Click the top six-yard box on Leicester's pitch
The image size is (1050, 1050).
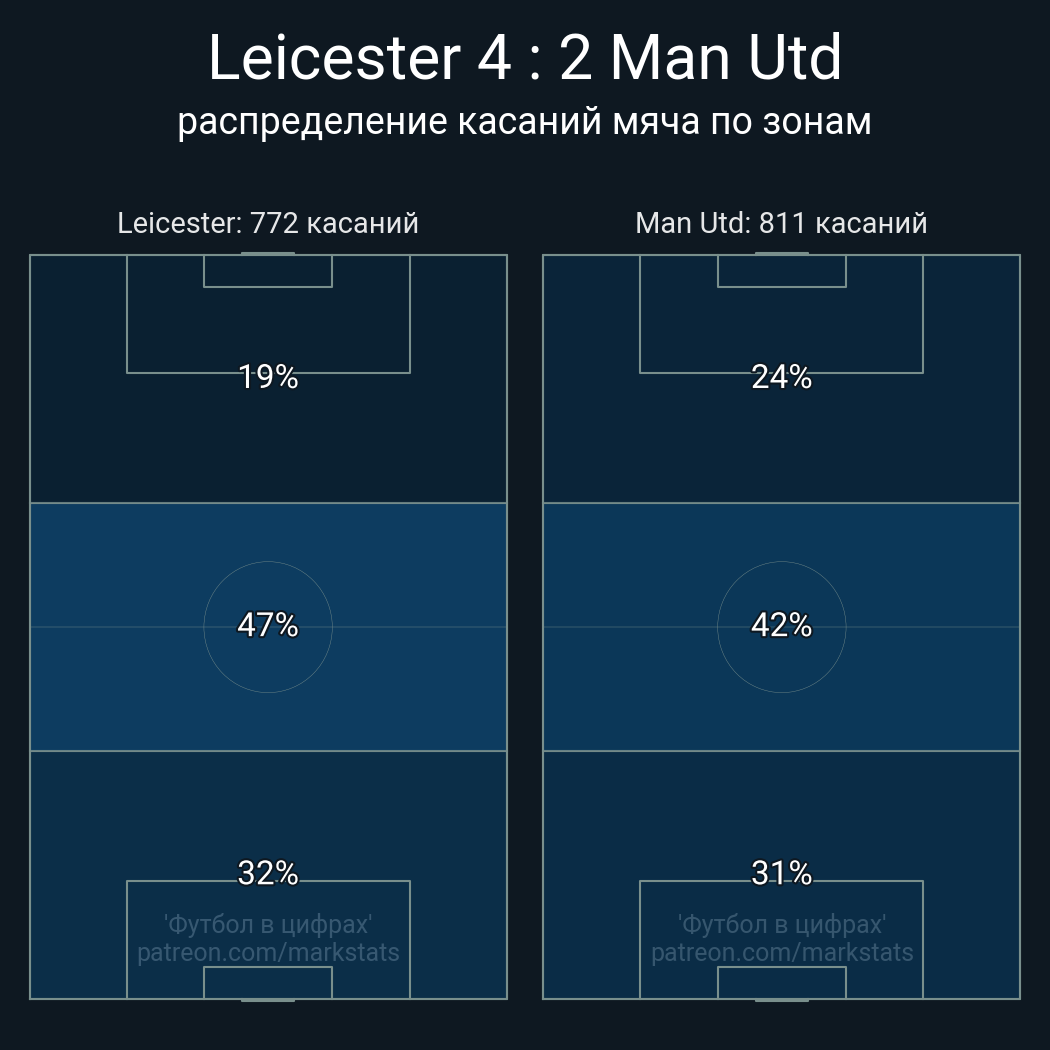pyautogui.click(x=268, y=271)
